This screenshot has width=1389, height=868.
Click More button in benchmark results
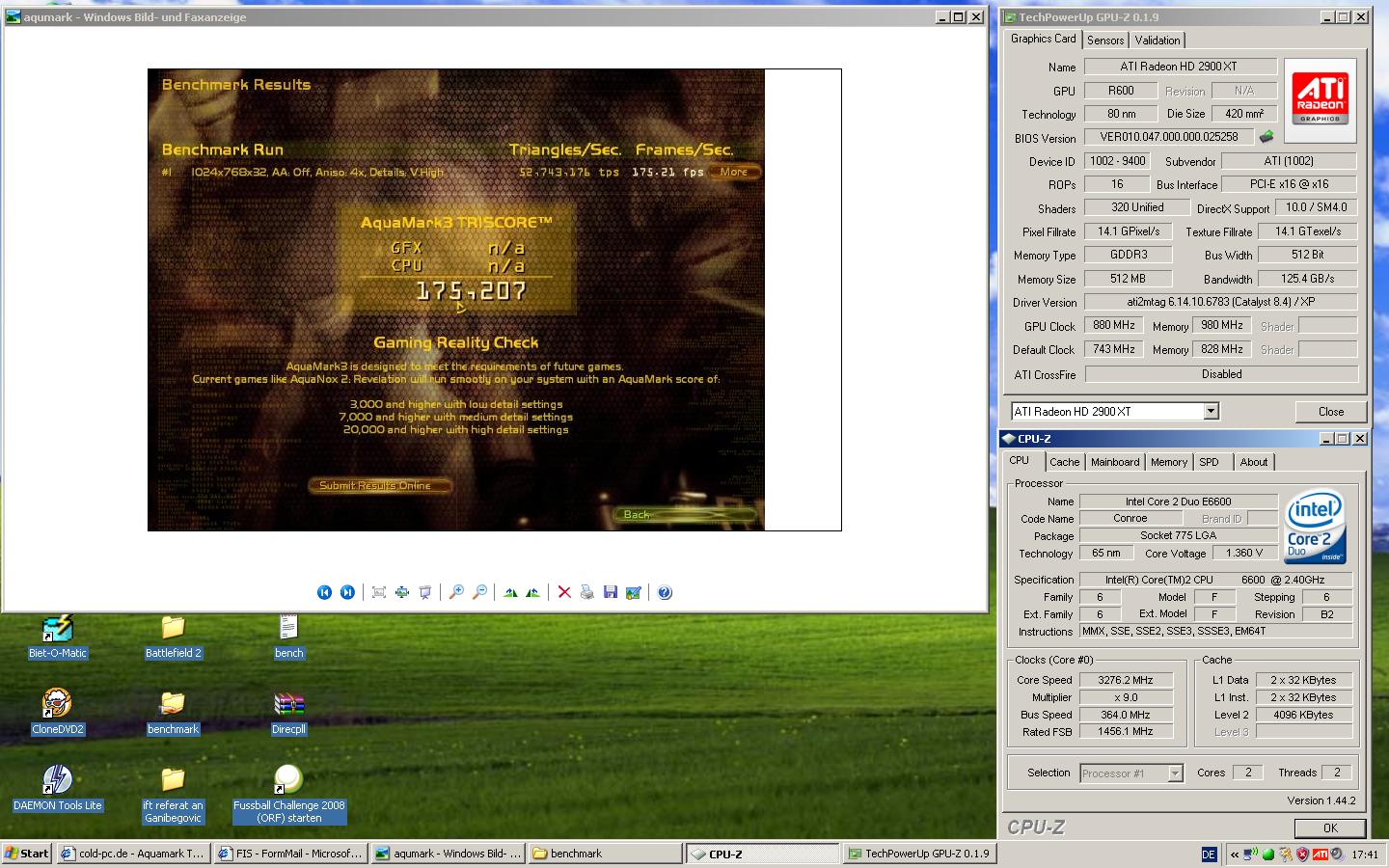click(x=734, y=172)
